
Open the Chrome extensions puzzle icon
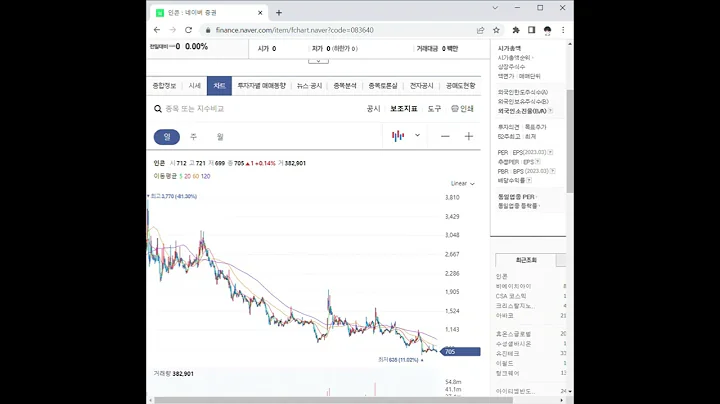[516, 30]
